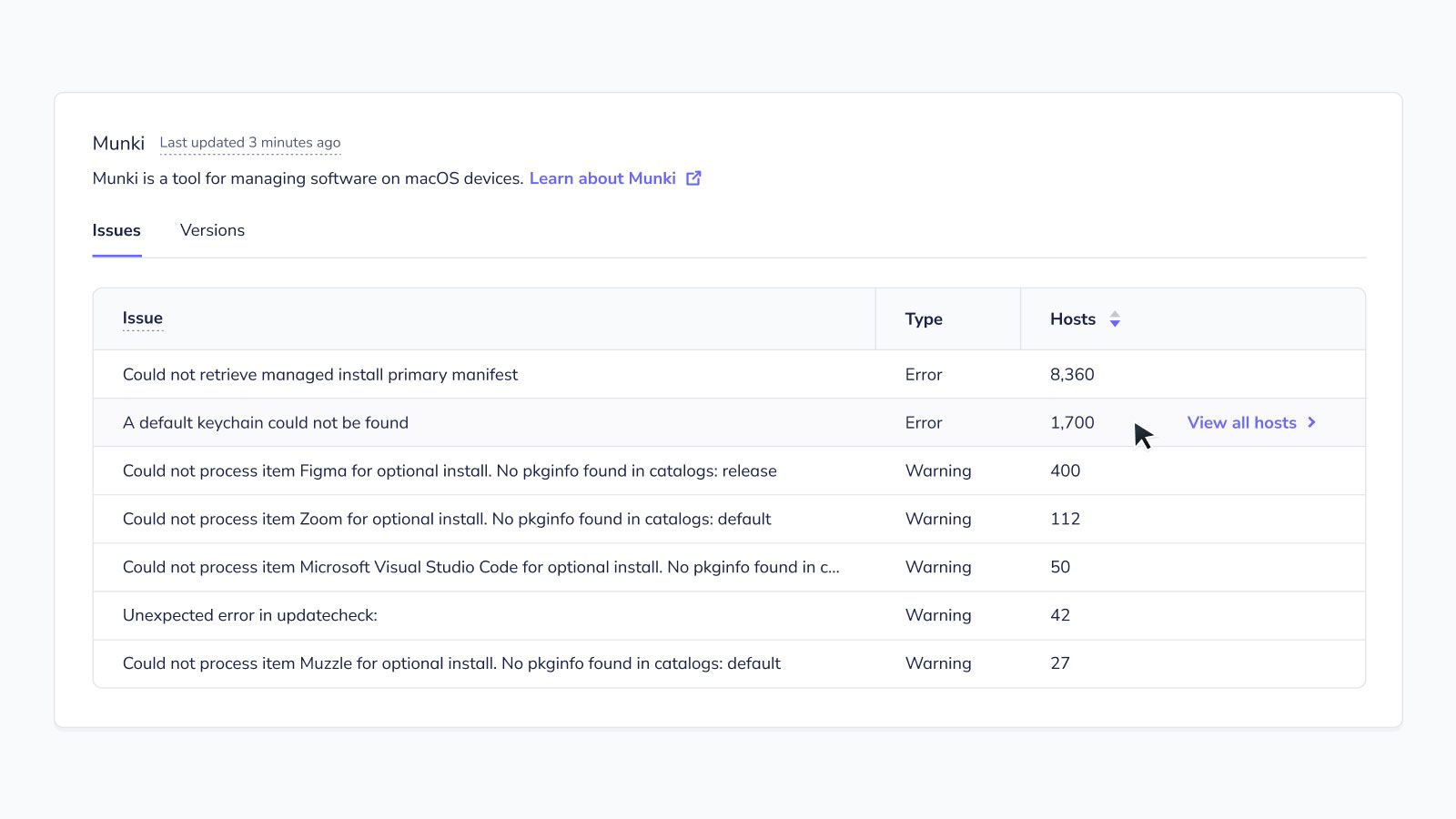
Task: Click the 8,360 hosts count
Action: (1072, 374)
